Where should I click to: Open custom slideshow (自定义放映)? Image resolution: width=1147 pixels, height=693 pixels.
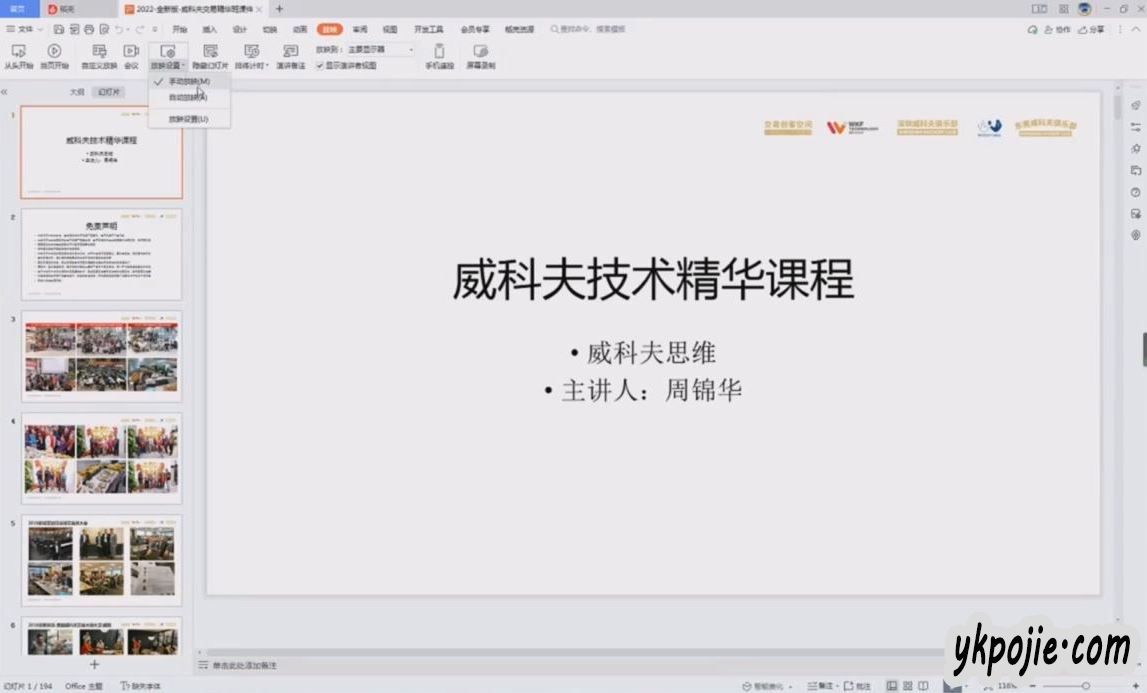(99, 56)
